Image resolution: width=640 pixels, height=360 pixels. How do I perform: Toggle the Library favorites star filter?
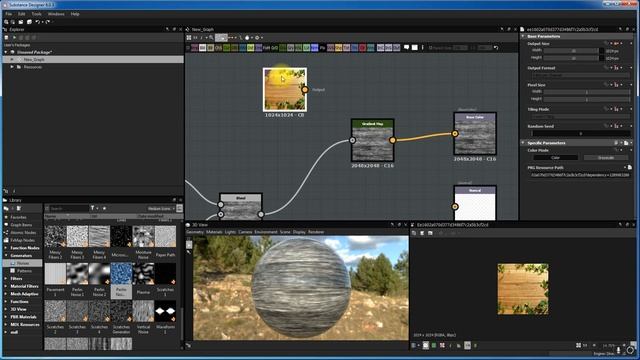[x=104, y=208]
